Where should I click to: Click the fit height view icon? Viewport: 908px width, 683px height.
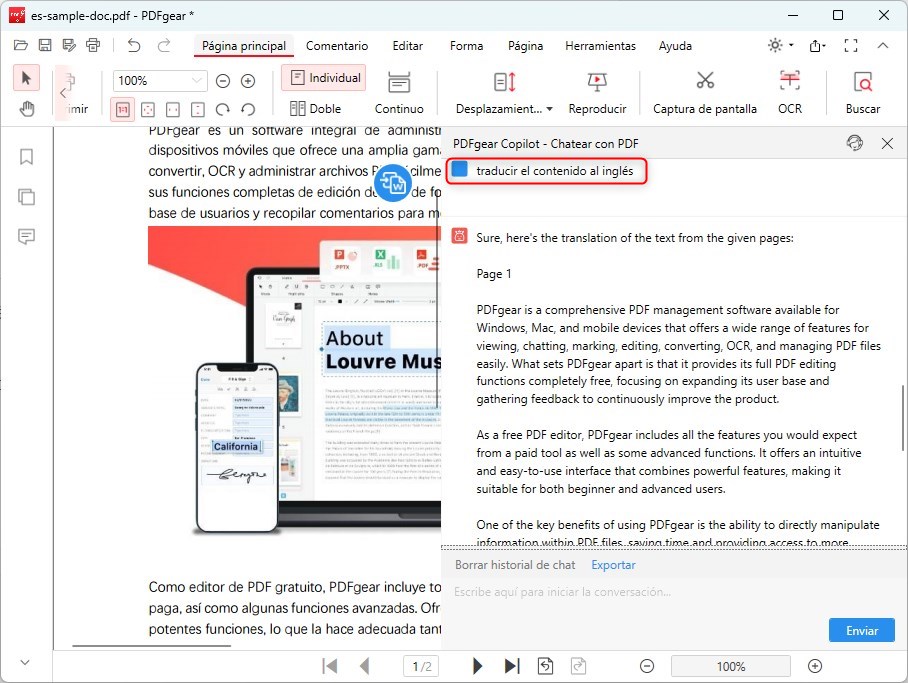197,109
